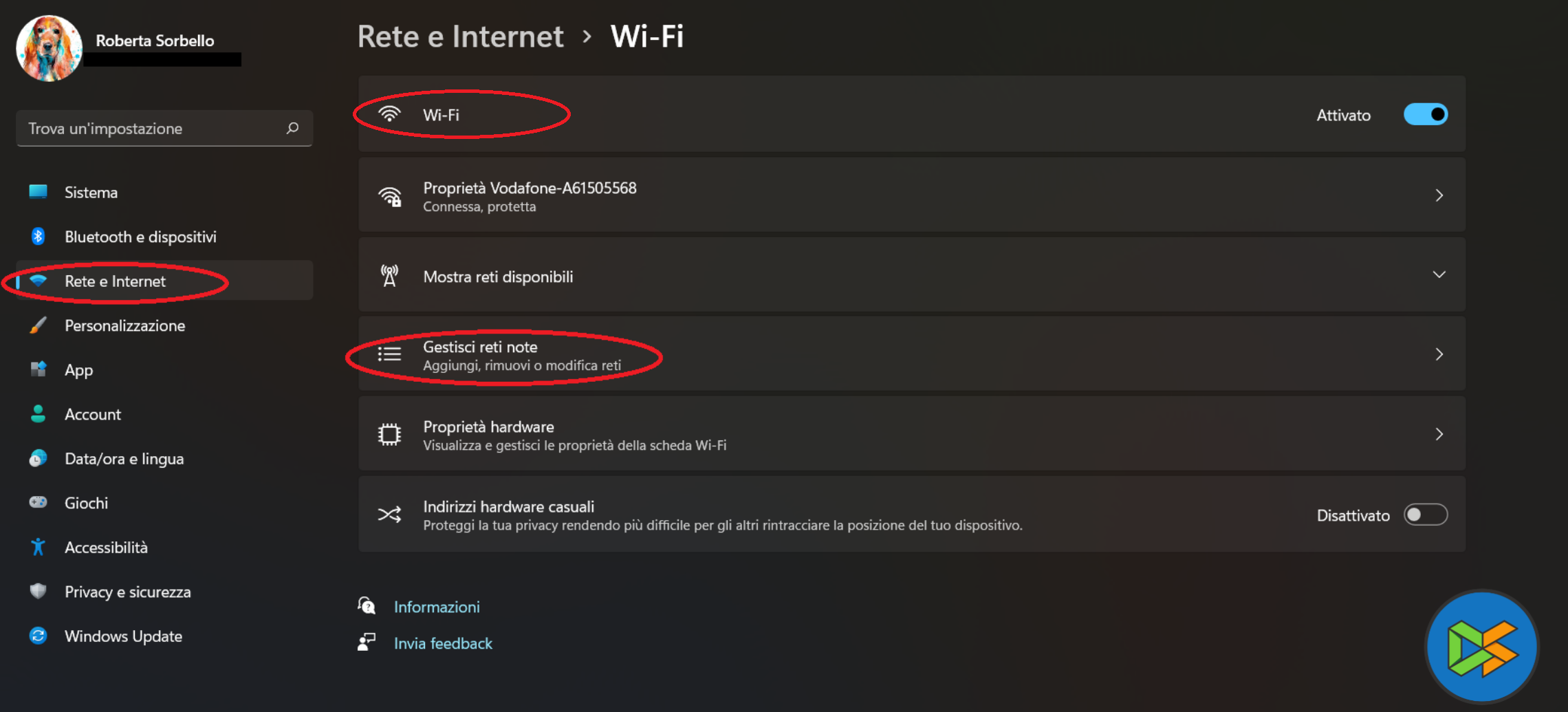Screen dimensions: 1568x712
Task: Open Proprietà Vodafone-A61505568 chevron arrow
Action: point(1439,195)
